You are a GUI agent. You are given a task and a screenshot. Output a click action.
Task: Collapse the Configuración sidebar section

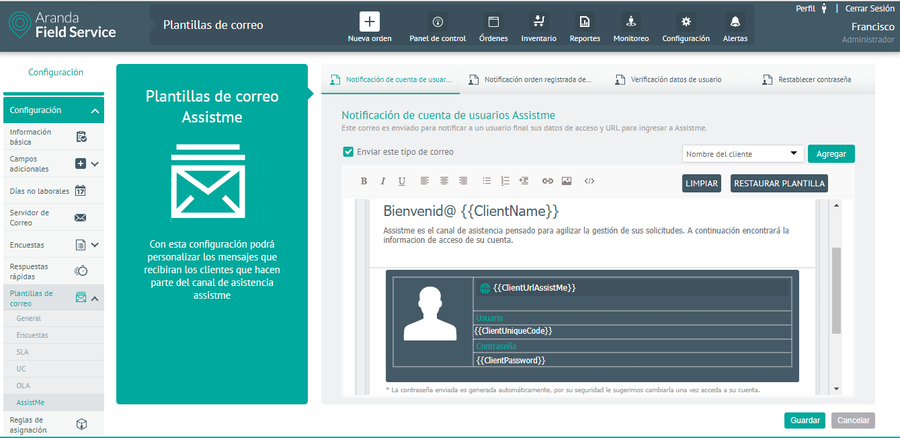point(95,111)
